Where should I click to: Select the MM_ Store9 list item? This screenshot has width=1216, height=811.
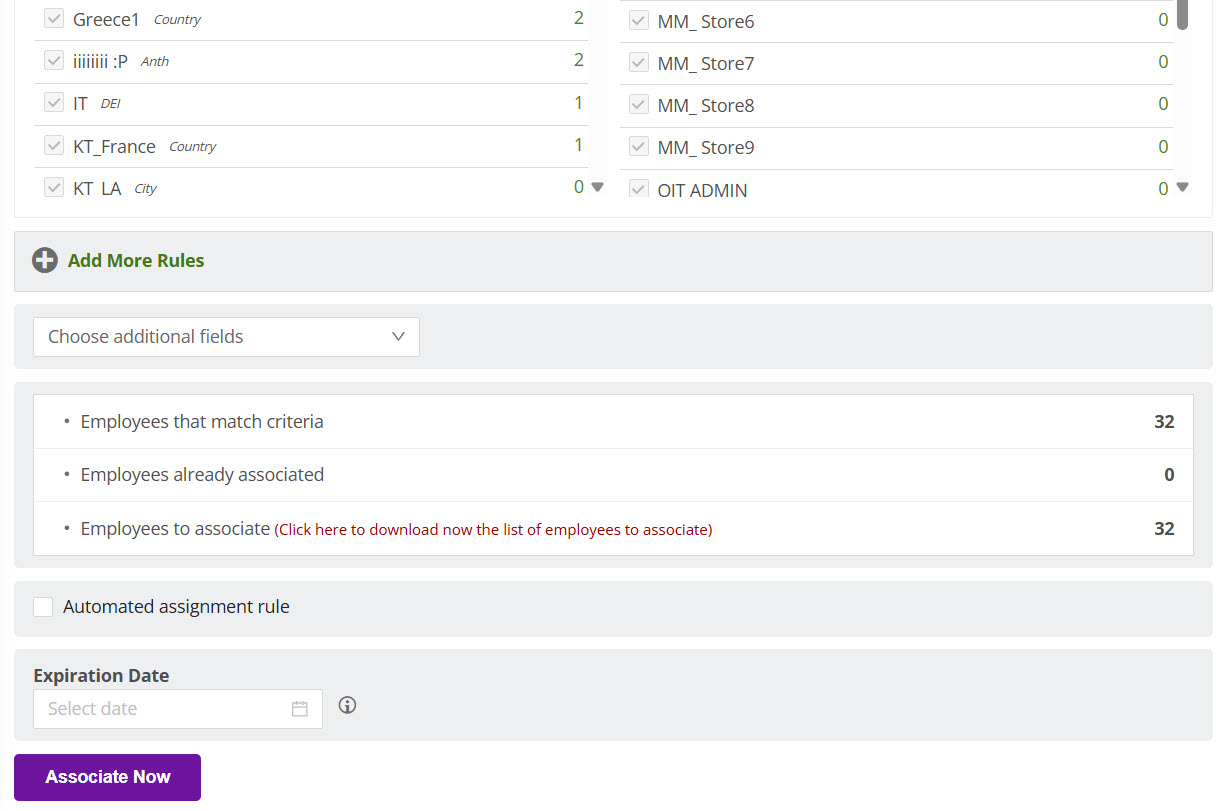705,148
